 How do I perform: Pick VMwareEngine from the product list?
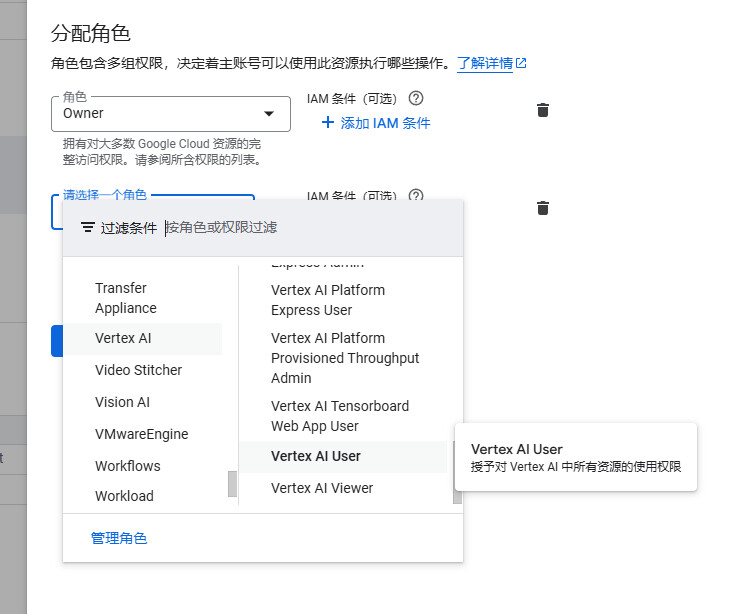[141, 434]
